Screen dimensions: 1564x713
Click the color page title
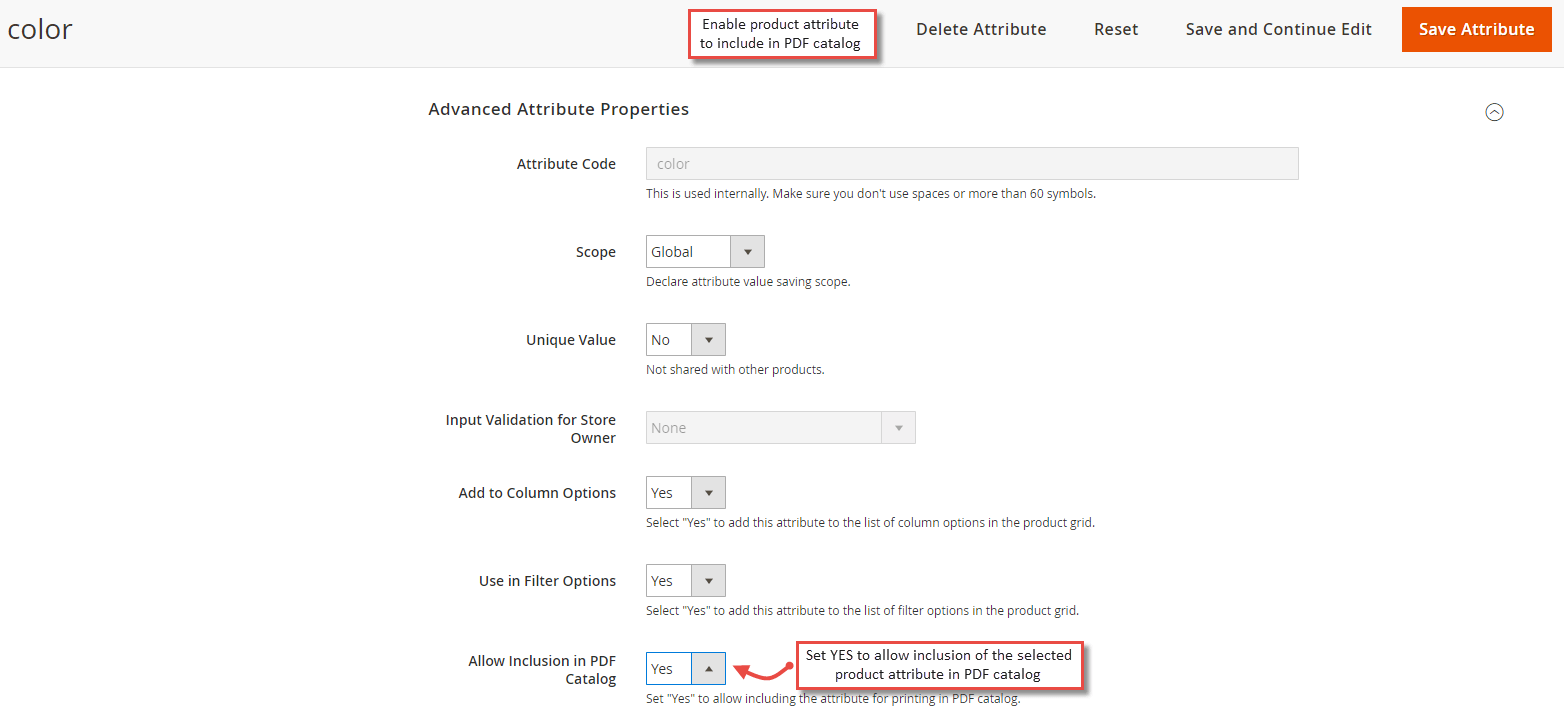[40, 29]
